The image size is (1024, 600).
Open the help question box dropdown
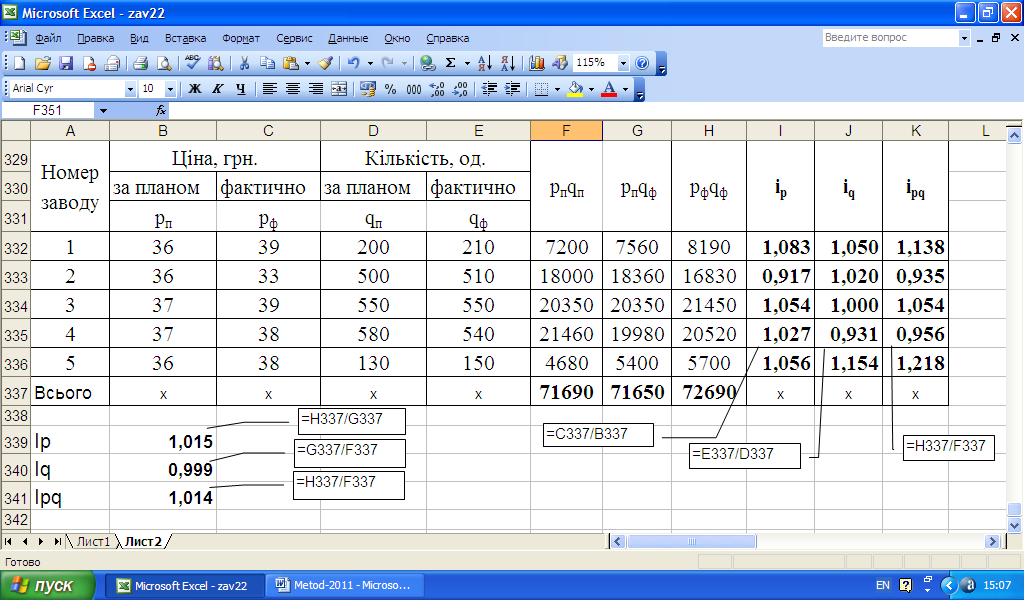(964, 38)
